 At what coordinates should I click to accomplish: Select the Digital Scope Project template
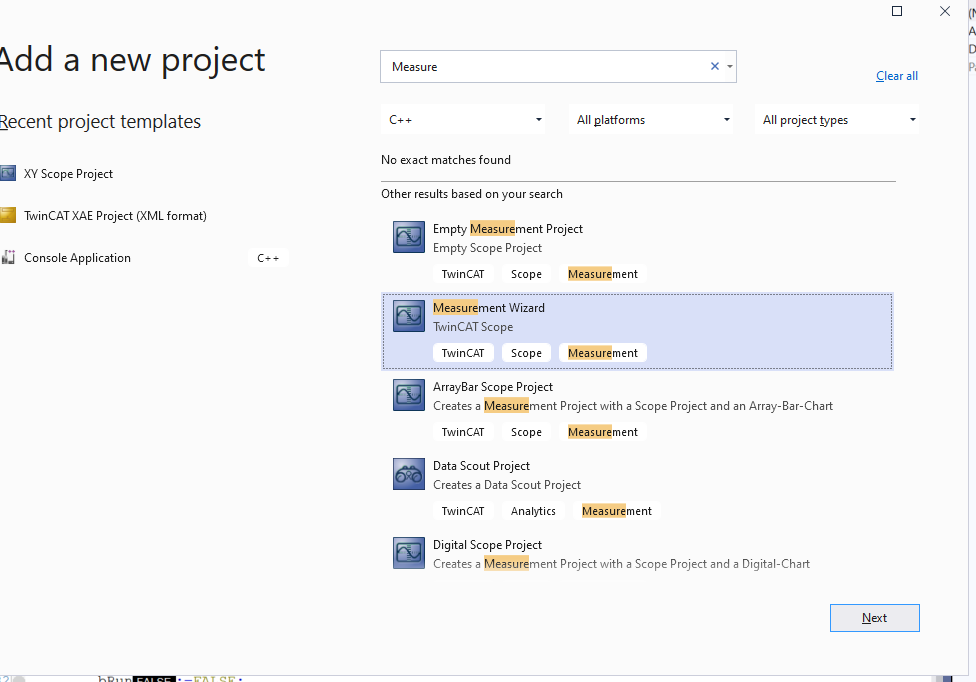click(637, 554)
